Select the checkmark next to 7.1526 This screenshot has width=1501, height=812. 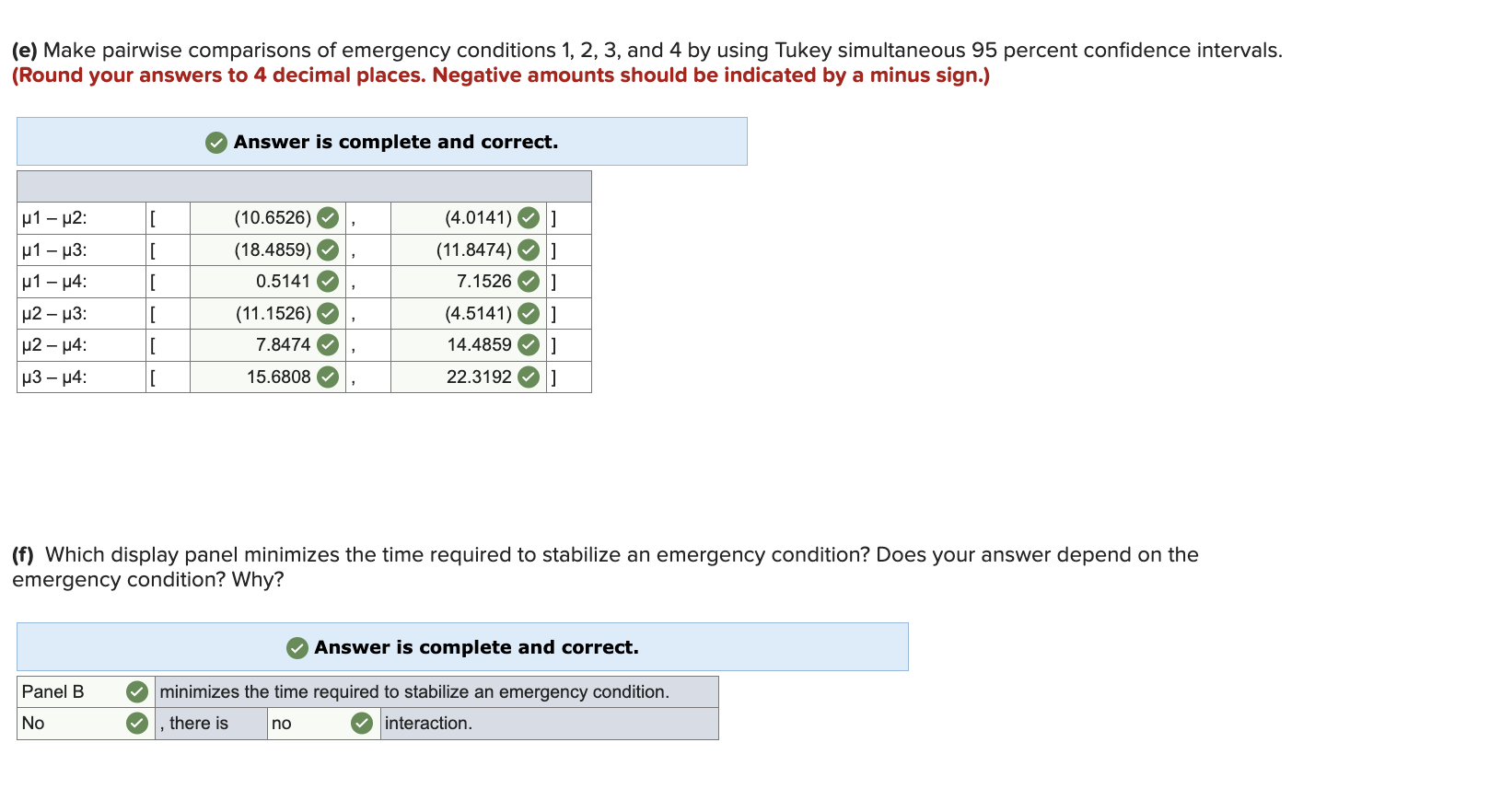(529, 282)
